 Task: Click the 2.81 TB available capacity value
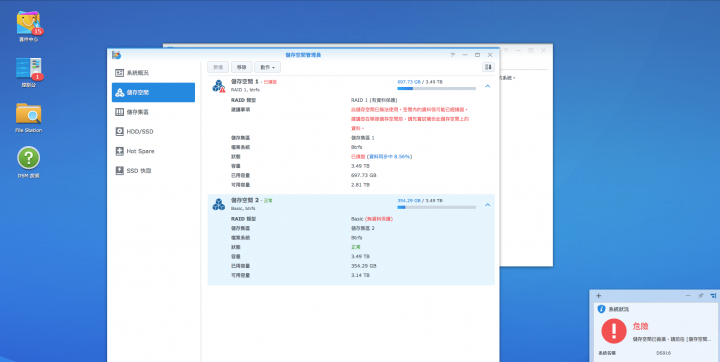coord(360,185)
